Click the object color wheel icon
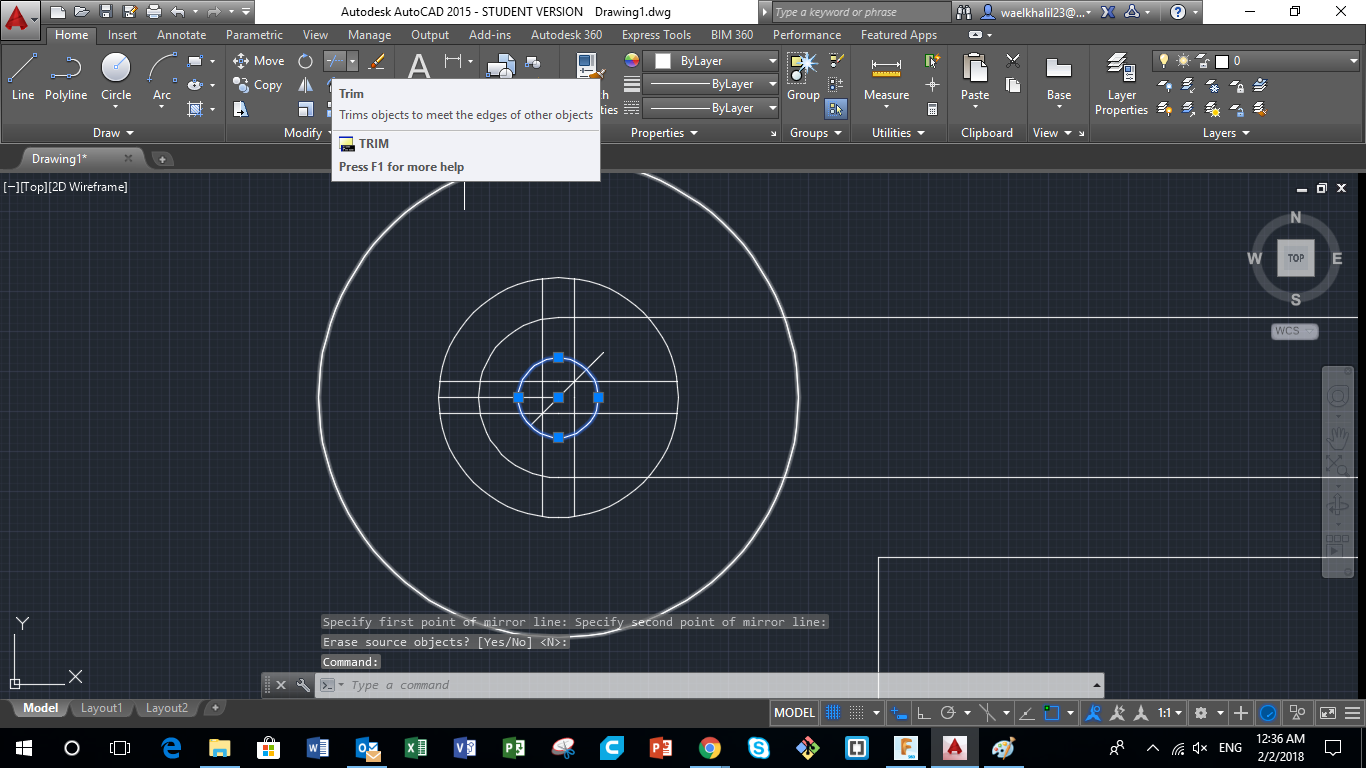The image size is (1366, 768). pyautogui.click(x=632, y=61)
